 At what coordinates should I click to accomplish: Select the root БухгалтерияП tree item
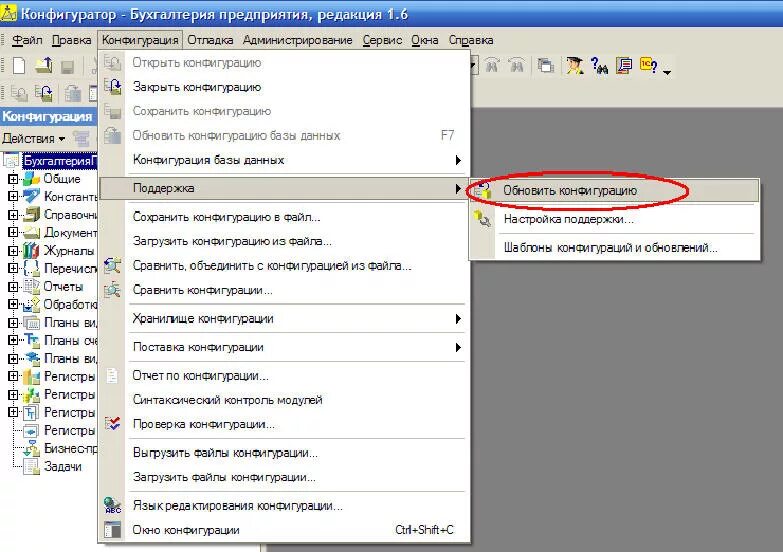coord(59,161)
